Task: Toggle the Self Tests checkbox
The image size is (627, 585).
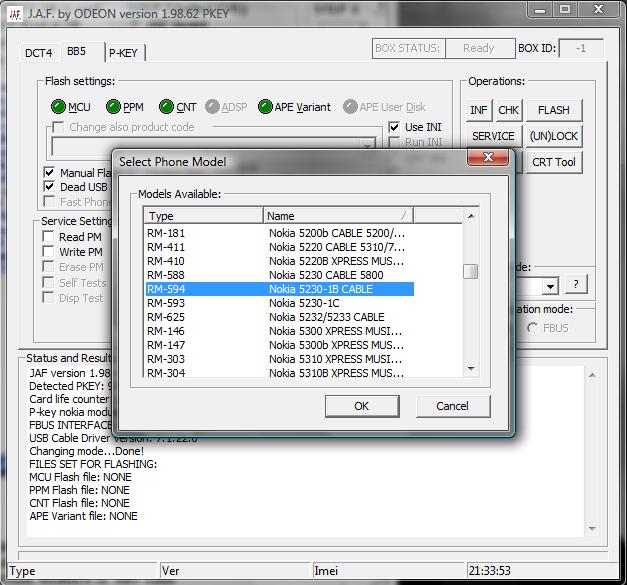Action: (x=48, y=282)
